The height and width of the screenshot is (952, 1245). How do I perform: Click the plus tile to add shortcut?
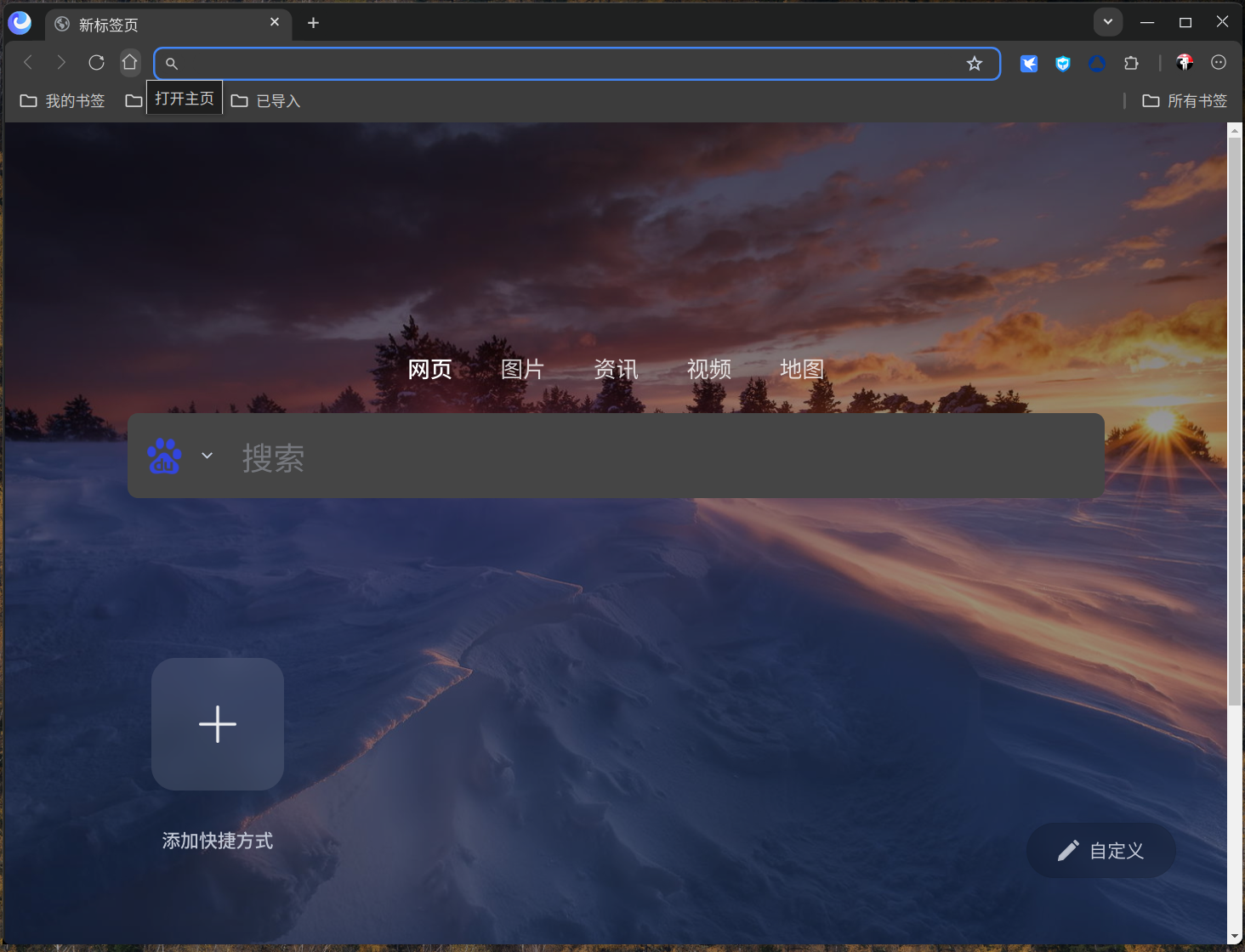coord(218,724)
